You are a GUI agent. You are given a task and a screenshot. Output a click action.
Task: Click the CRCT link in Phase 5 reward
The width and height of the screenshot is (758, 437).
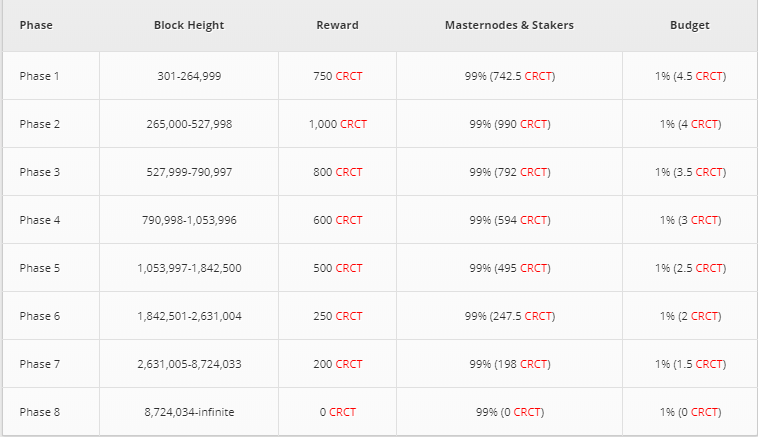[349, 268]
